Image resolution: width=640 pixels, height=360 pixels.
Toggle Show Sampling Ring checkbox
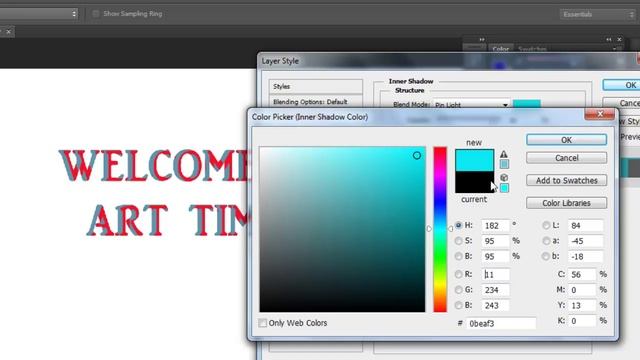(x=96, y=14)
